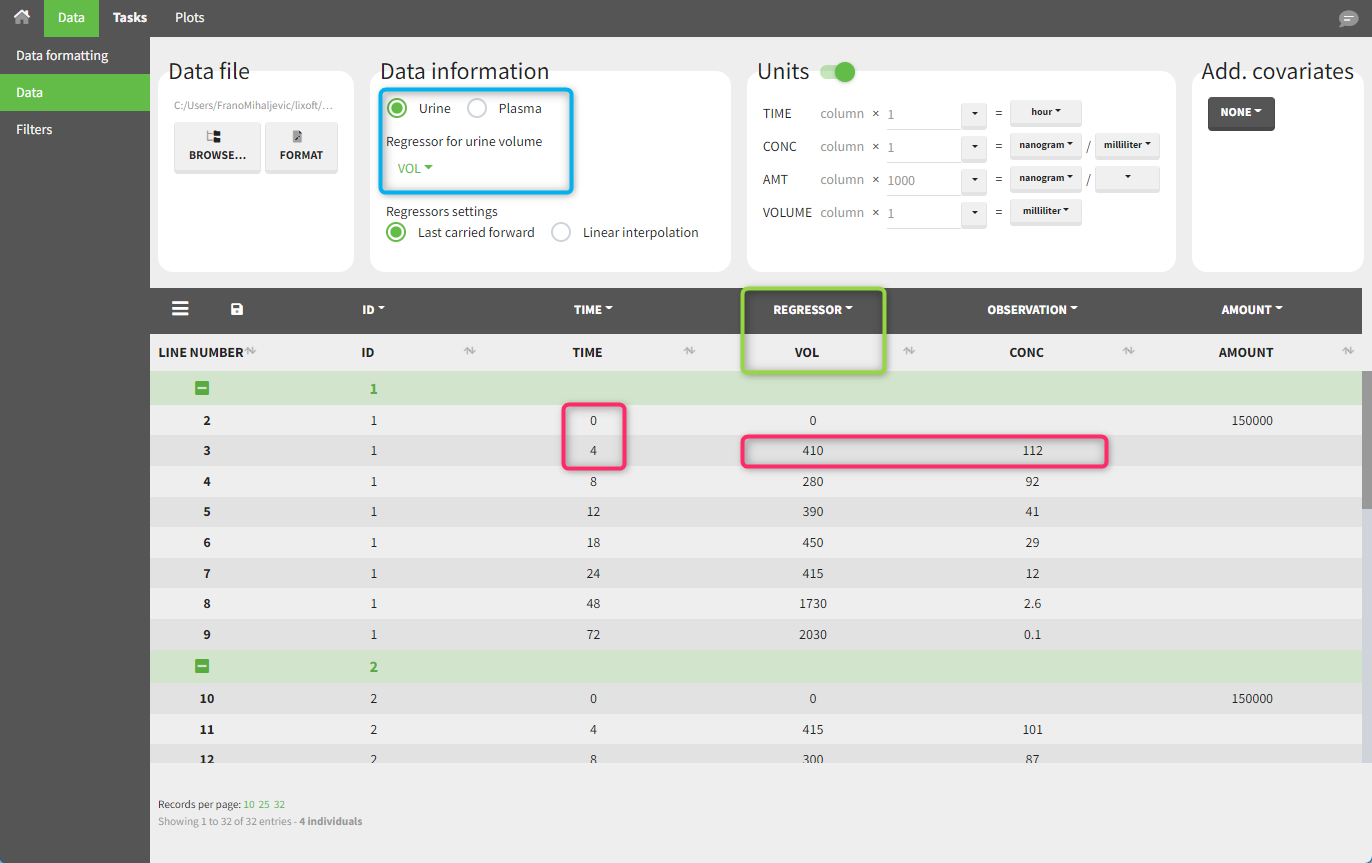1372x863 pixels.
Task: Open the VOL urine volume regressor dropdown
Action: tap(415, 168)
